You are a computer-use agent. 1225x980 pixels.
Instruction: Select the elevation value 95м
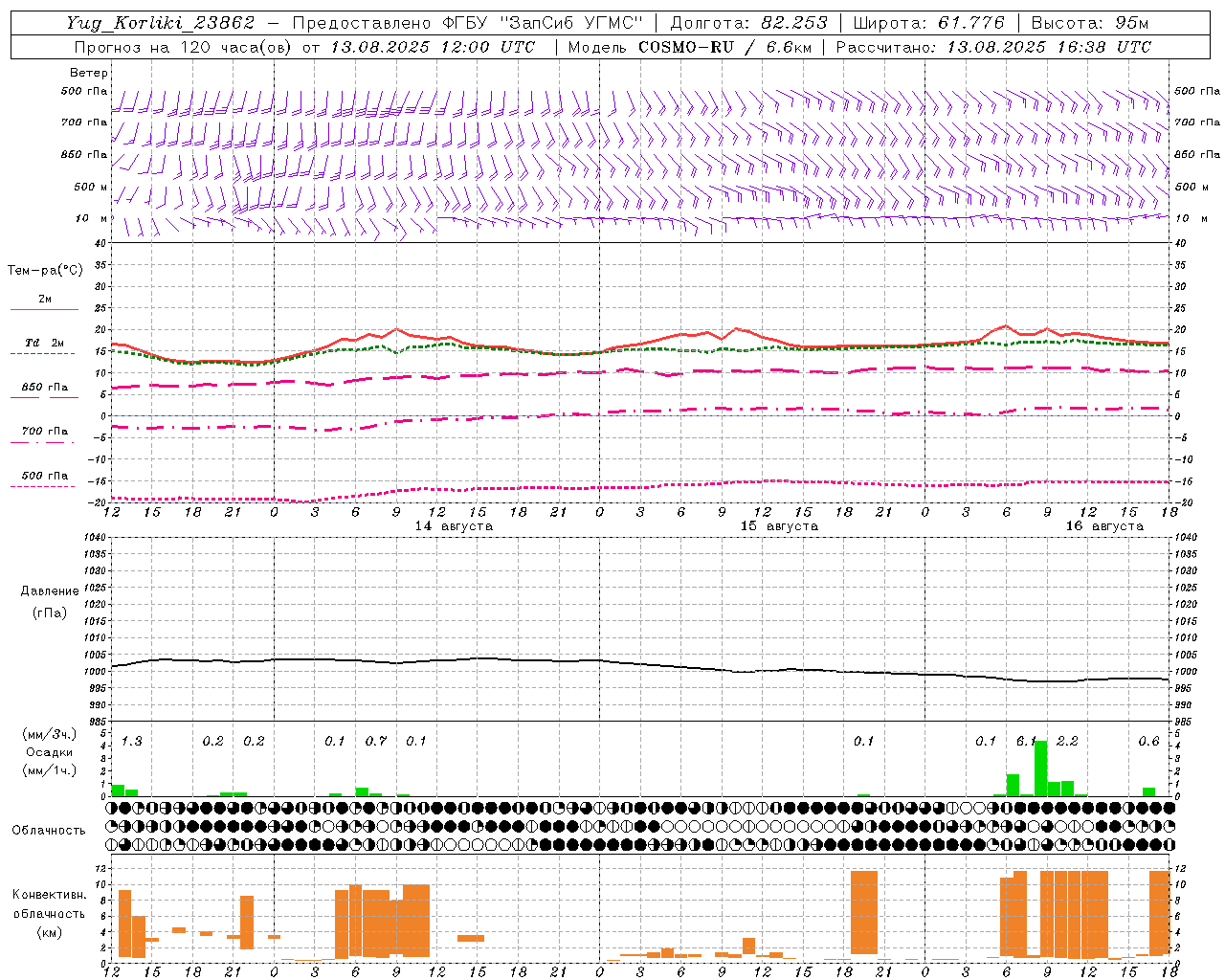pos(1131,23)
